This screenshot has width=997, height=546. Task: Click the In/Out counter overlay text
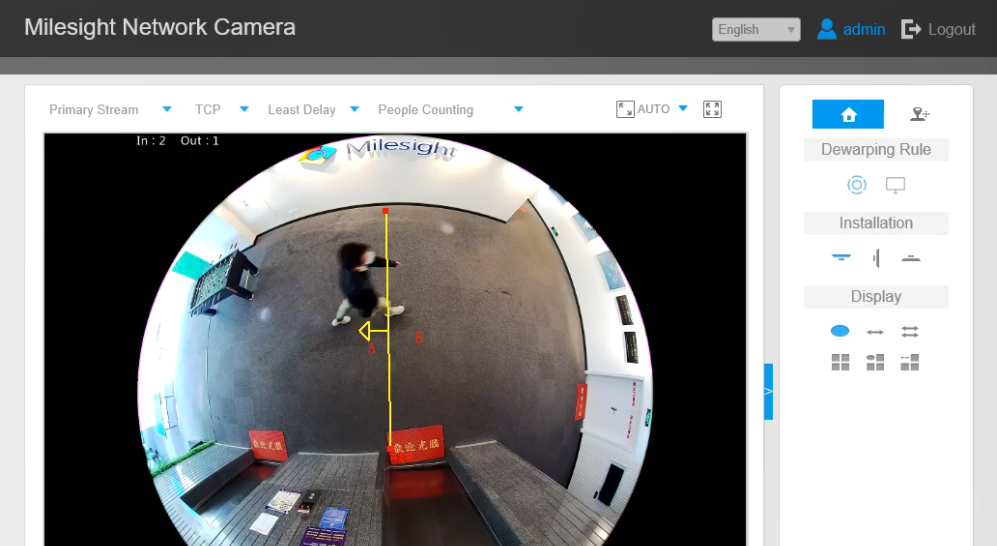point(177,140)
